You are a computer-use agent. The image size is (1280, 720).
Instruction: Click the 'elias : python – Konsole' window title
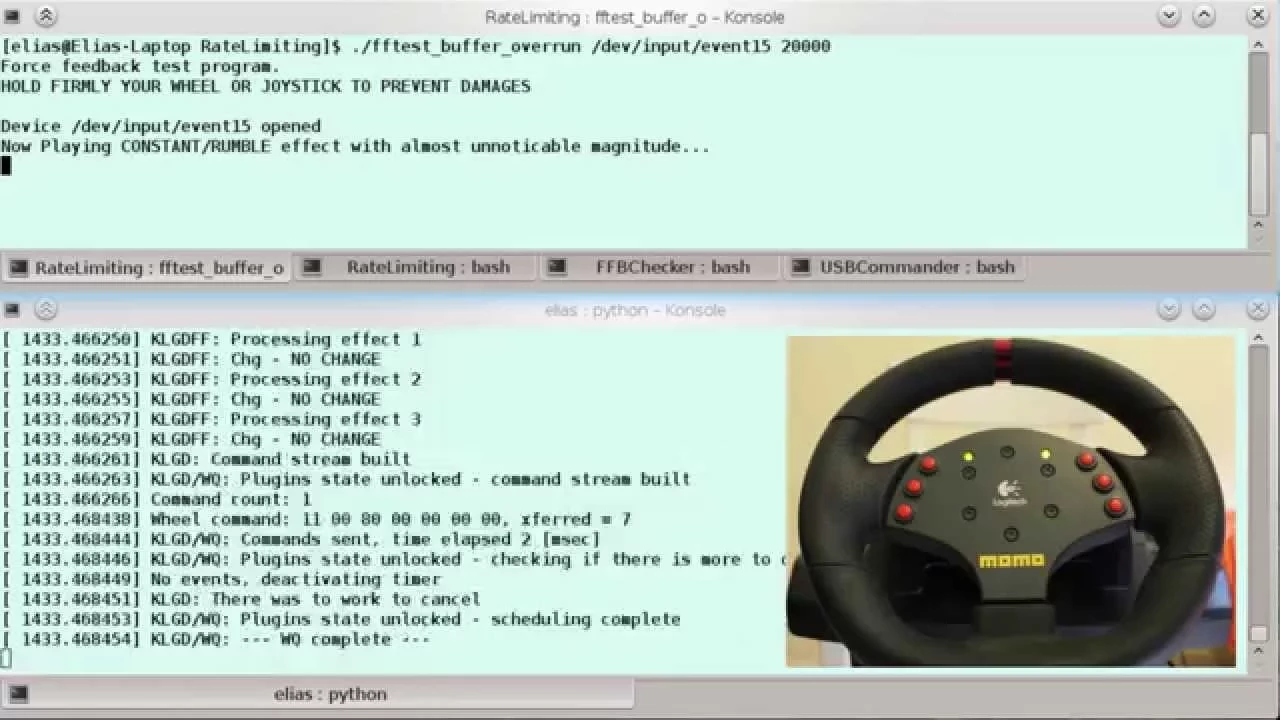click(x=635, y=310)
